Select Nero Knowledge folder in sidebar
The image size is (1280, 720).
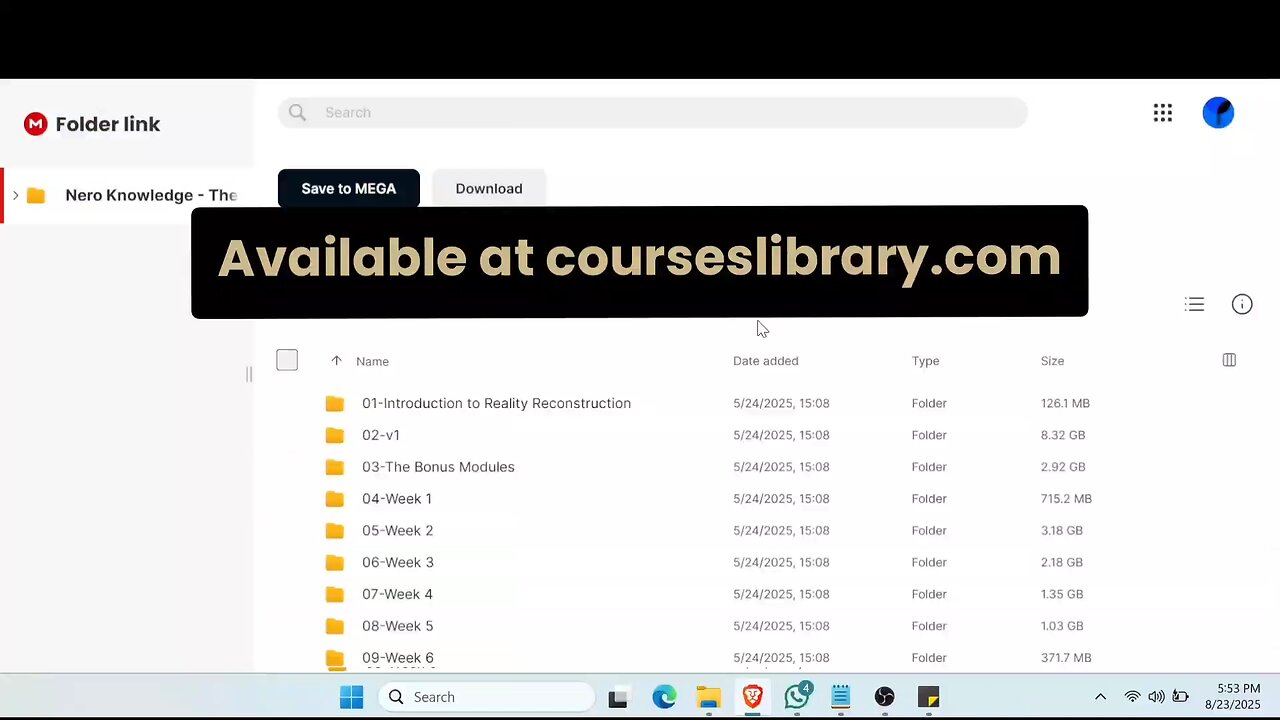tap(127, 195)
